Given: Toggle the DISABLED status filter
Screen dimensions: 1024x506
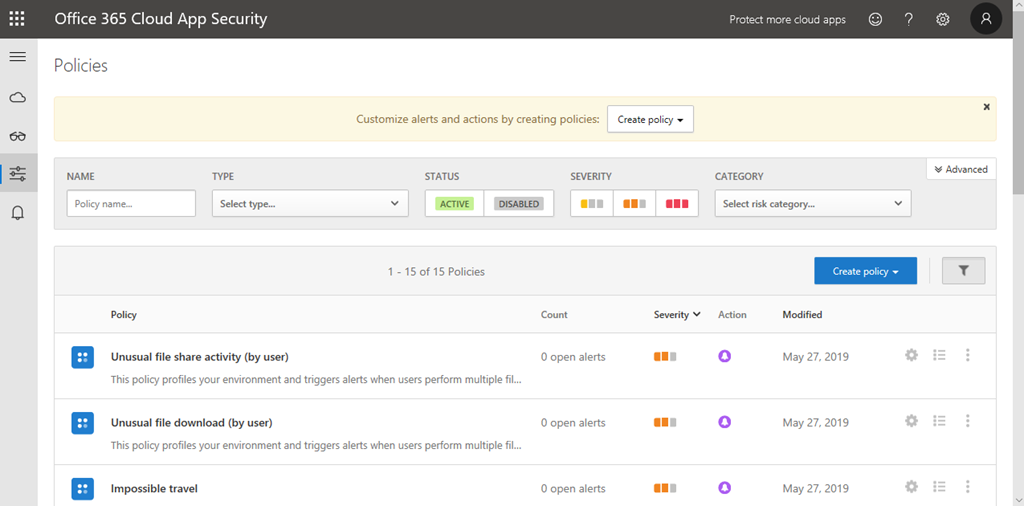Looking at the screenshot, I should coord(519,204).
